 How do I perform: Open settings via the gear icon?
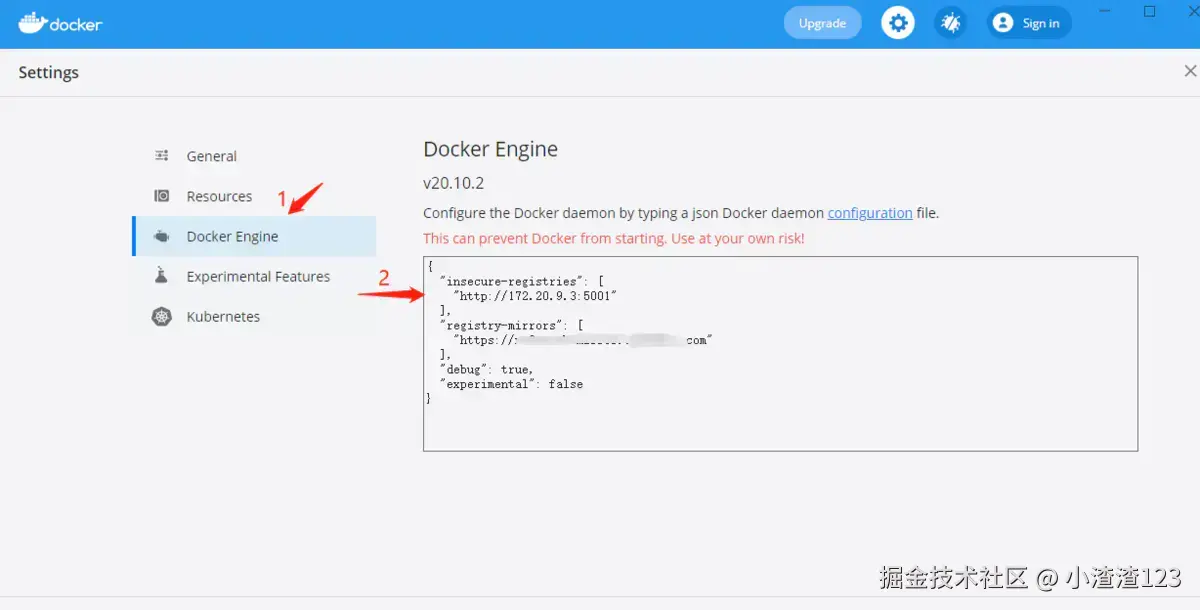click(x=898, y=23)
